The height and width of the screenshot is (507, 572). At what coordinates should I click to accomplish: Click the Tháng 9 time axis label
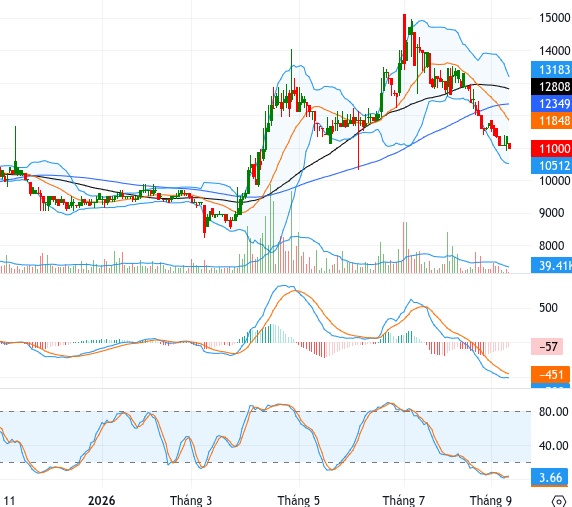(491, 500)
